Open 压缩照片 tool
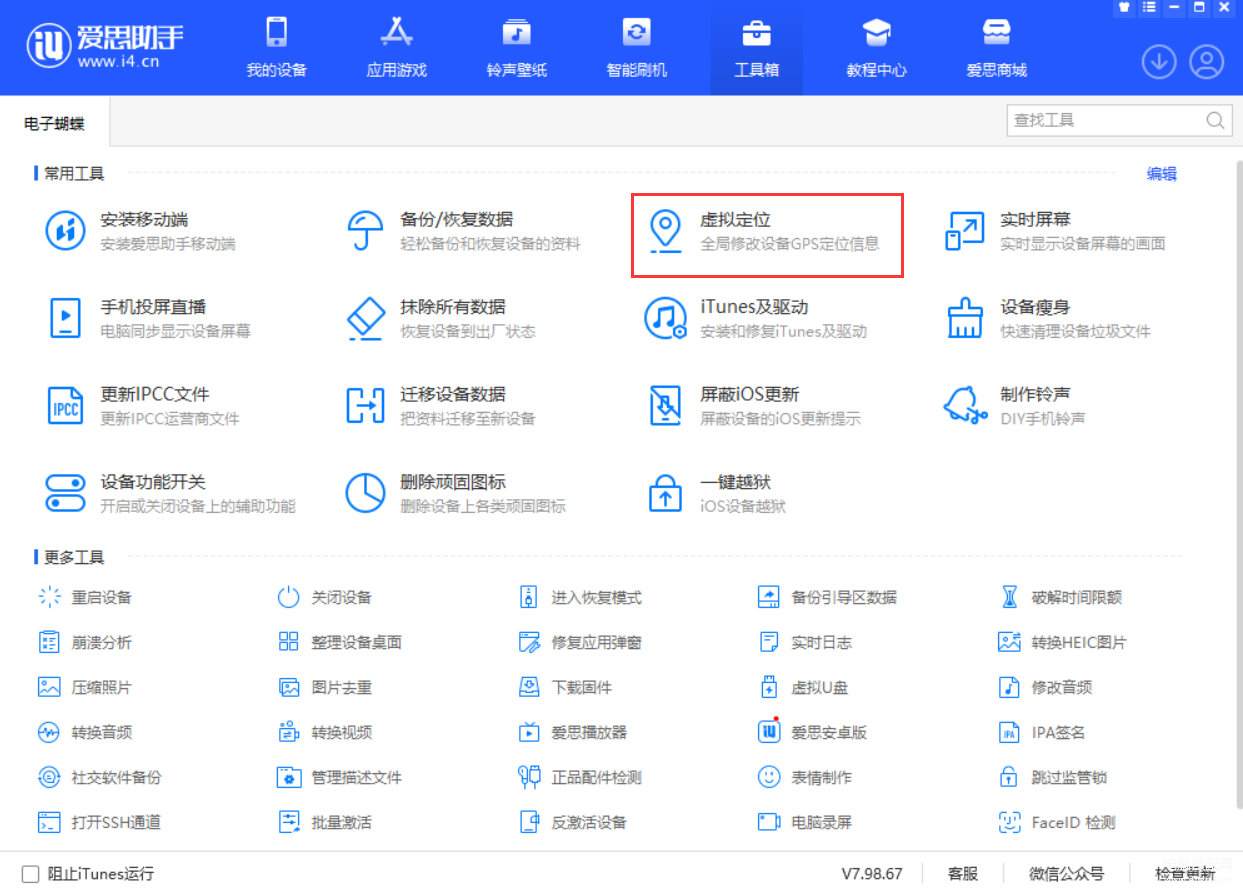 85,687
